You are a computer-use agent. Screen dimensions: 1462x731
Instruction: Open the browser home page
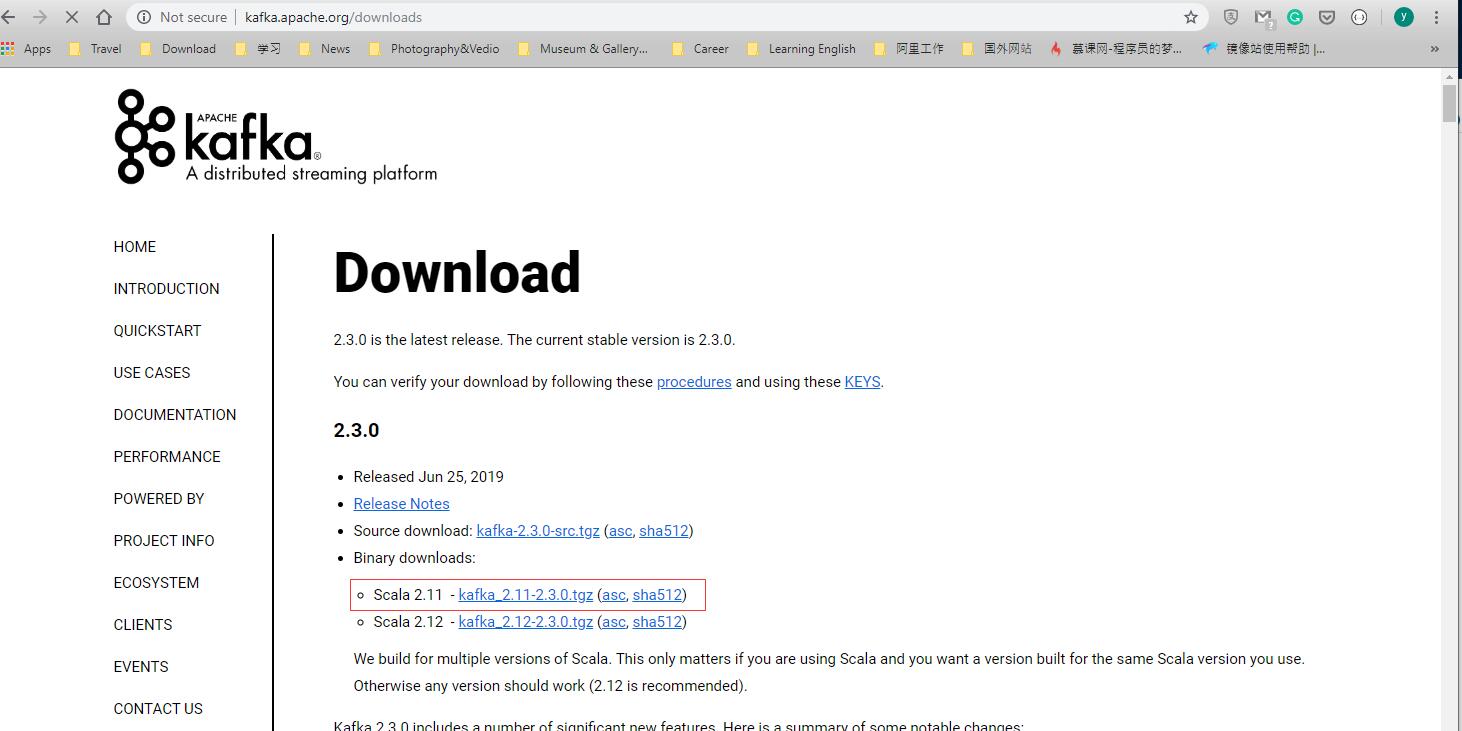104,17
